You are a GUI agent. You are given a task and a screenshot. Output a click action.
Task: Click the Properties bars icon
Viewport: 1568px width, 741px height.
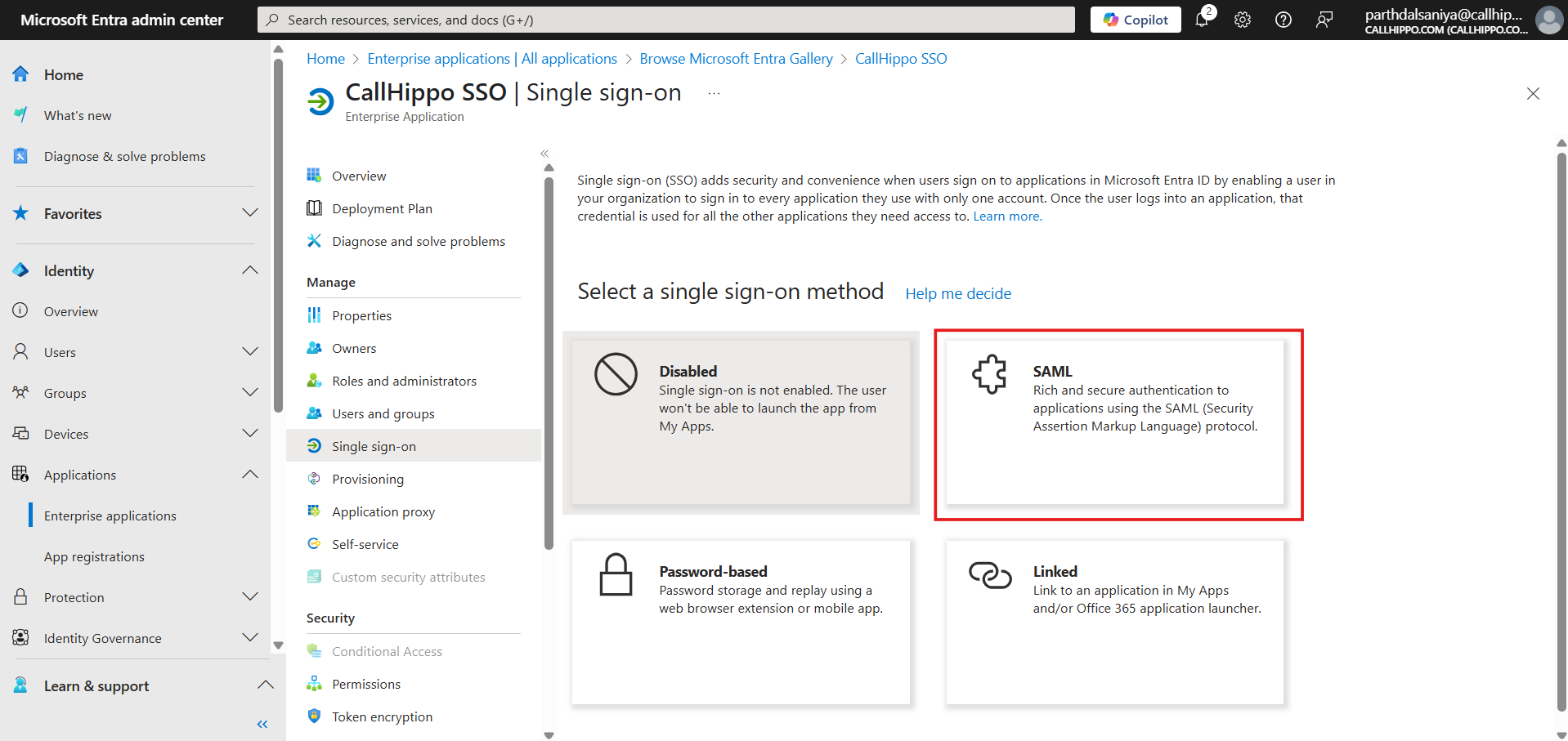click(314, 315)
